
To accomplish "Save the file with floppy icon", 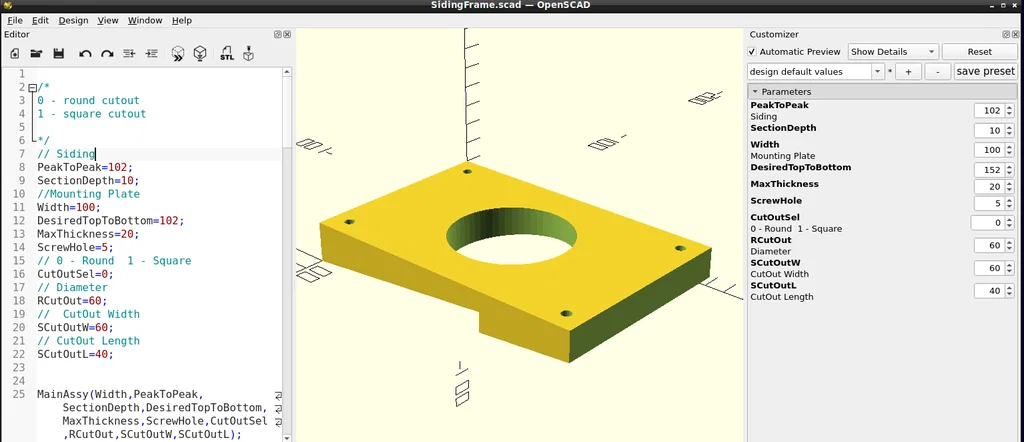I will point(58,54).
